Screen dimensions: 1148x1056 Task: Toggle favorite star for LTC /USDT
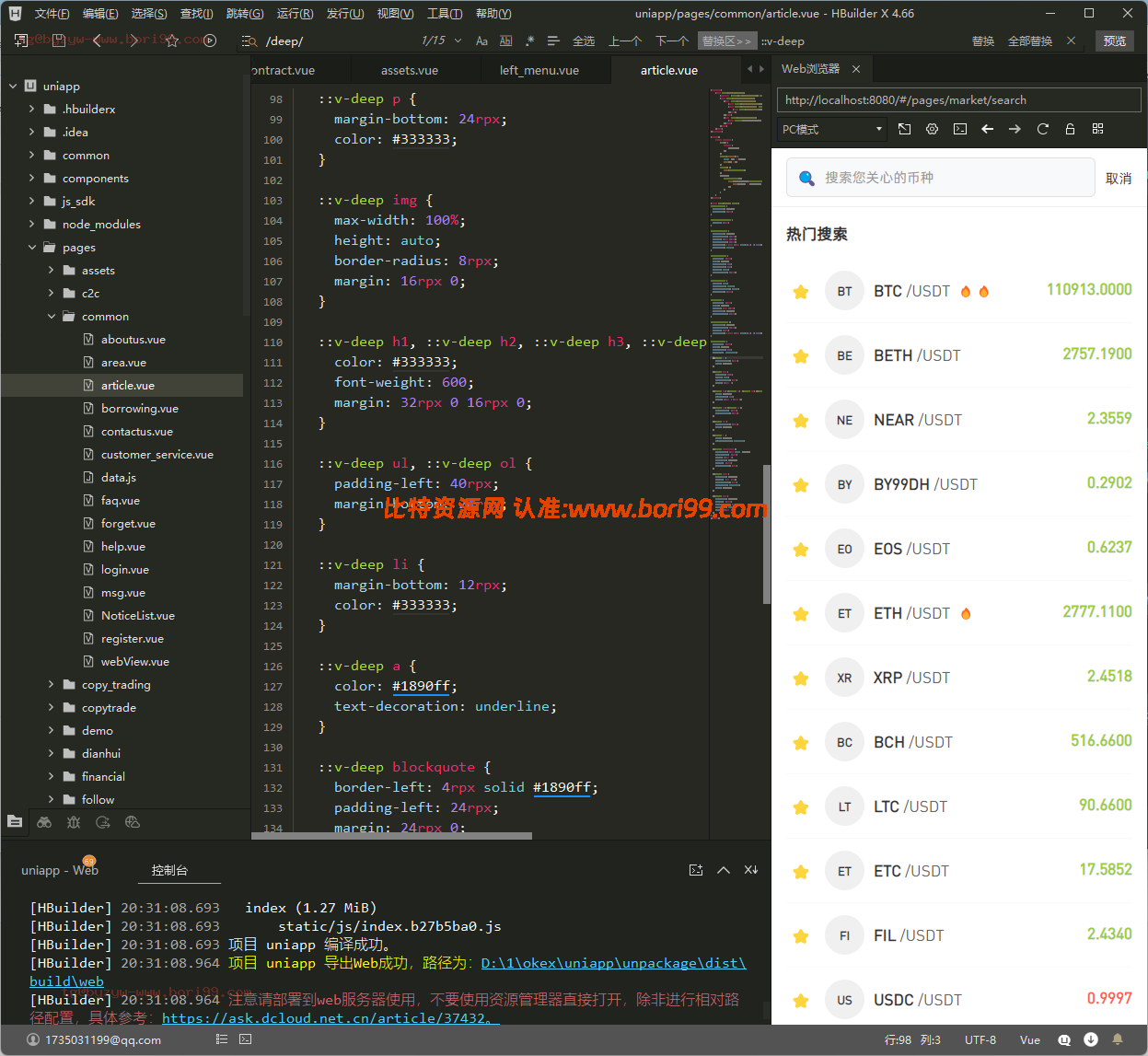click(801, 807)
